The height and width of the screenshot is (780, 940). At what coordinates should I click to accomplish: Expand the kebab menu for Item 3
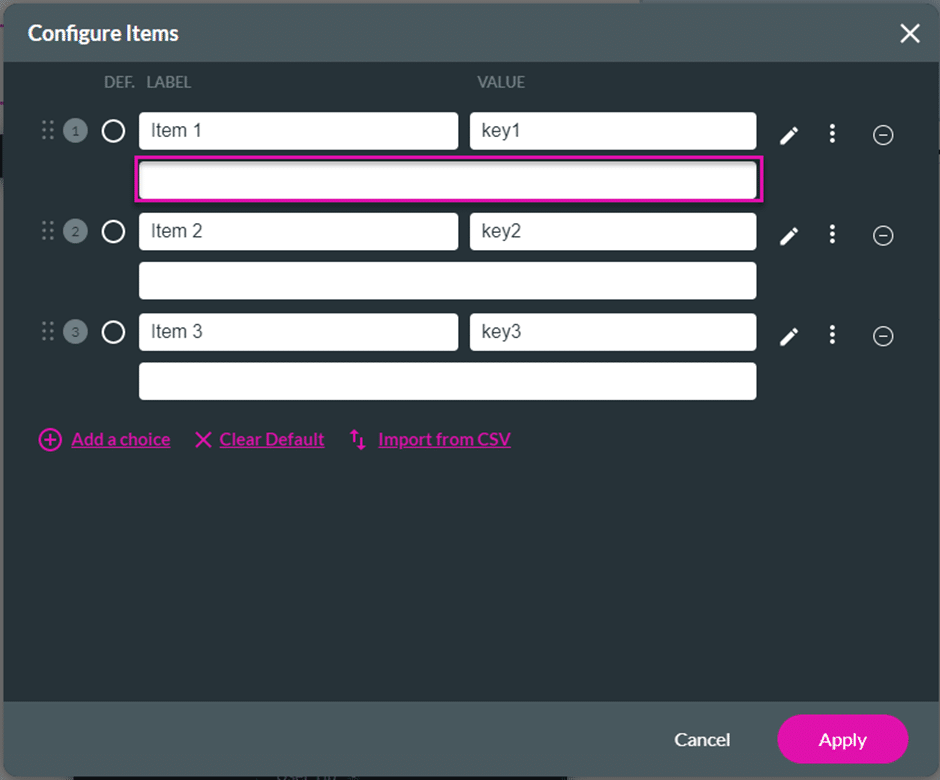(x=832, y=335)
